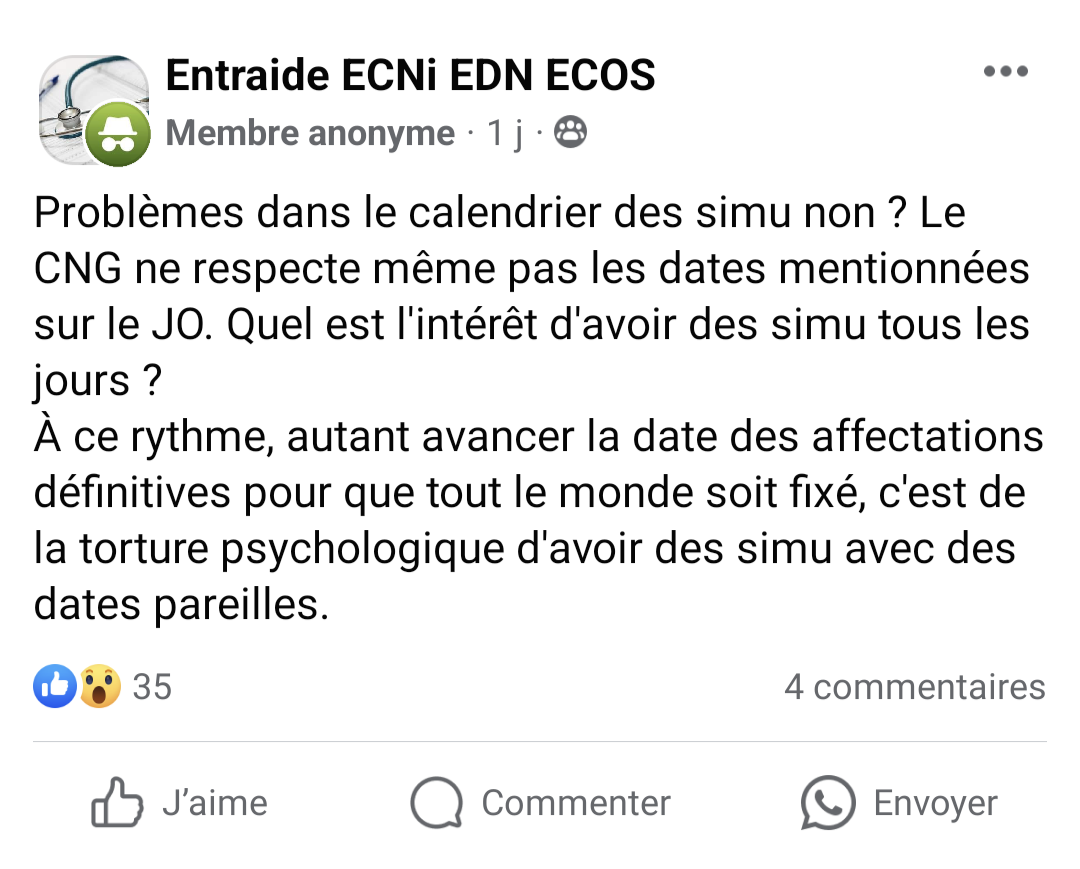This screenshot has width=1080, height=869.
Task: Open the Entraide ECNi EDN ECOS group
Action: tap(410, 75)
